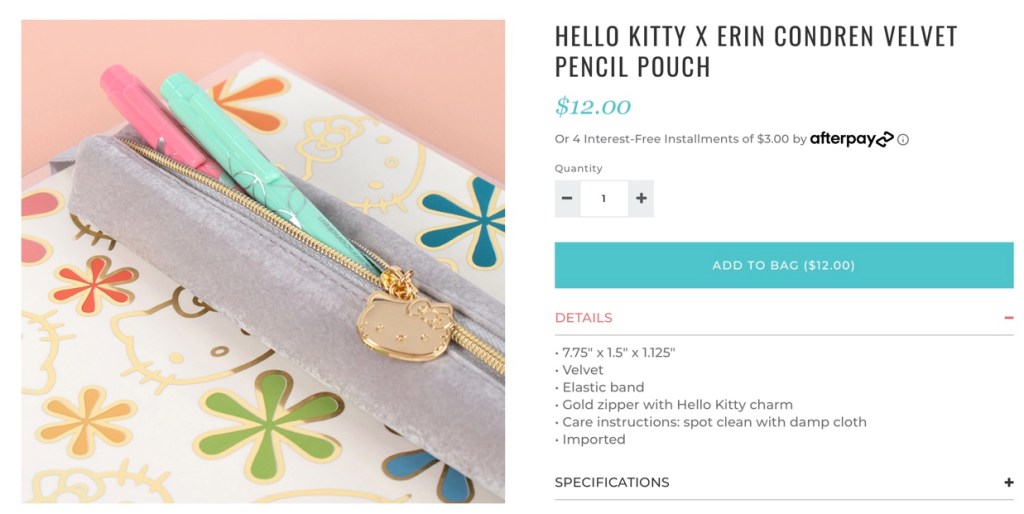Increase quantity with the plus button
The height and width of the screenshot is (514, 1024).
[641, 198]
